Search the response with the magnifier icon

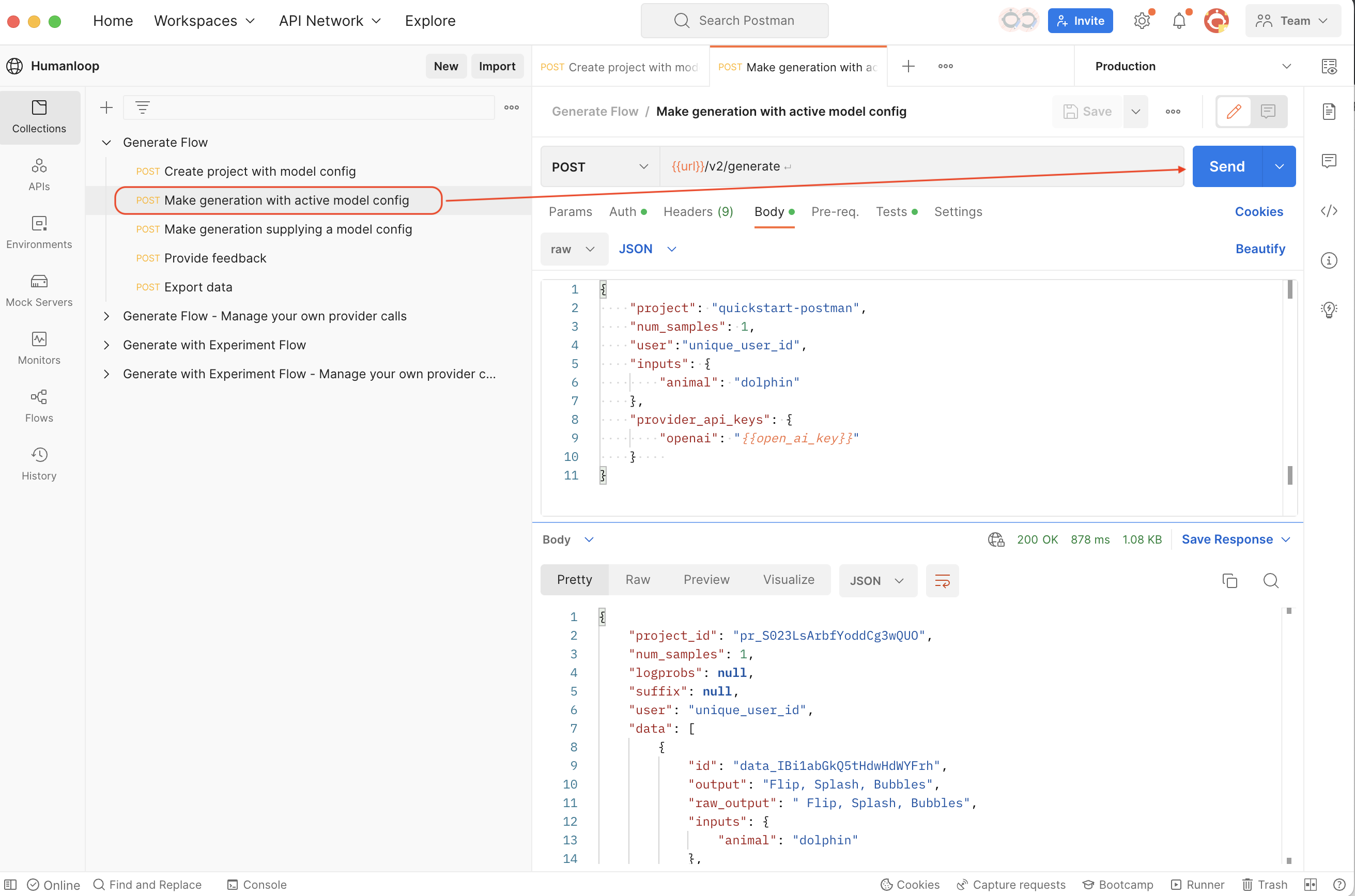click(x=1270, y=580)
